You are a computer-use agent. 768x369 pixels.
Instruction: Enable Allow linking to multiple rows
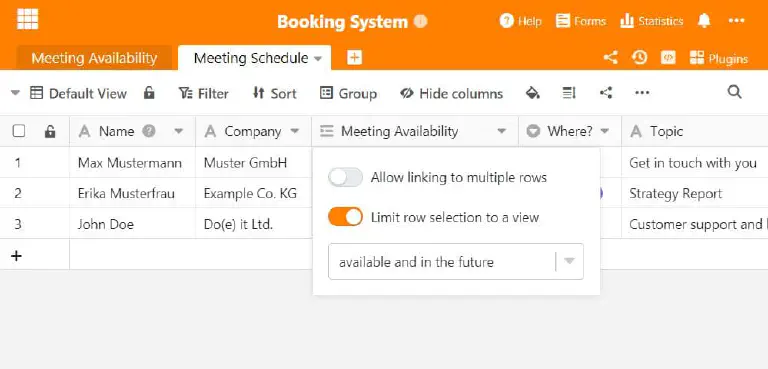345,177
